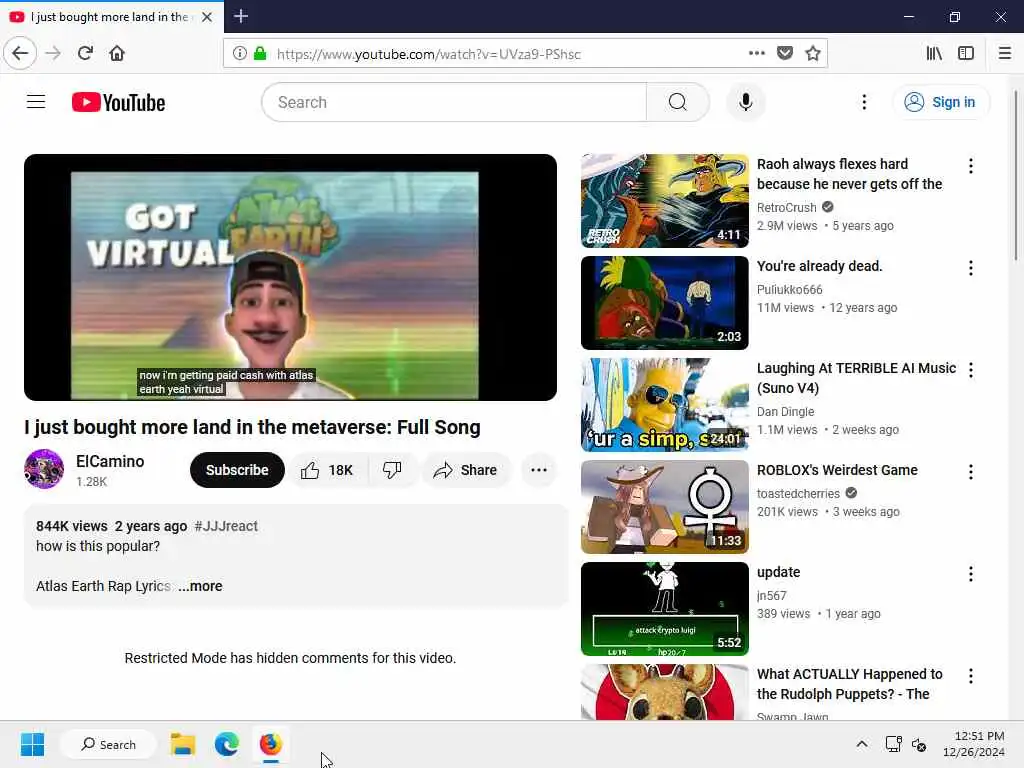
Task: Open the taskbar clock and date
Action: (x=974, y=744)
